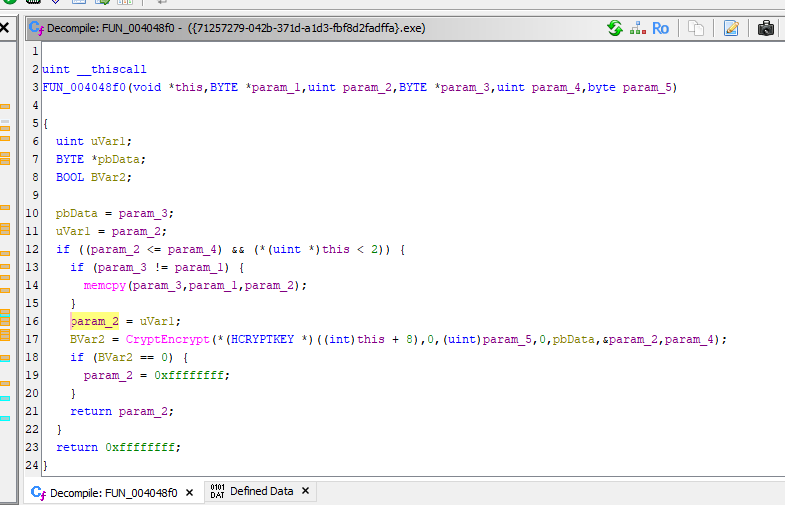Select the Decompile: FUN_004048f0 bottom tab
The height and width of the screenshot is (505, 785).
(113, 492)
